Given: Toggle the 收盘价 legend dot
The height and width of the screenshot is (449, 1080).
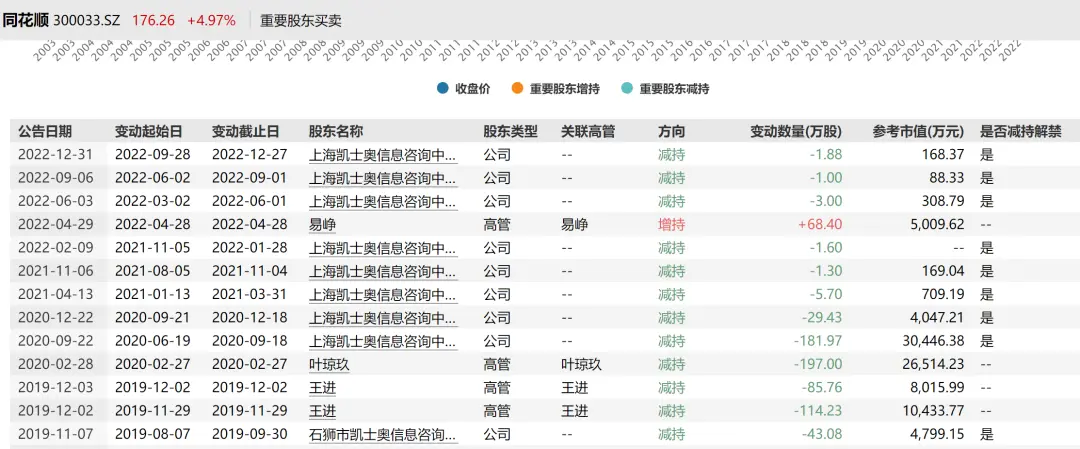Looking at the screenshot, I should point(442,89).
